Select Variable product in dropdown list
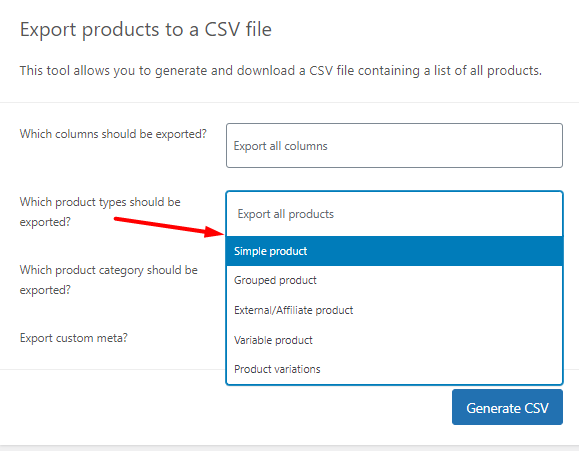The image size is (579, 451). pos(394,340)
